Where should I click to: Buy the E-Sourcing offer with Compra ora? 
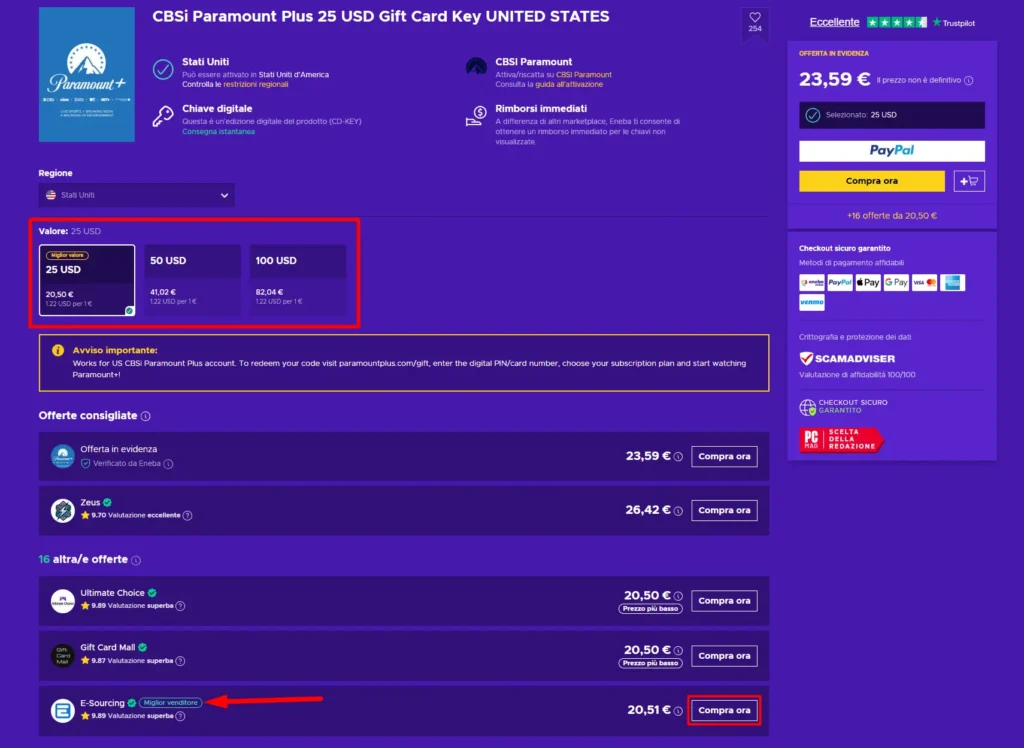(724, 710)
